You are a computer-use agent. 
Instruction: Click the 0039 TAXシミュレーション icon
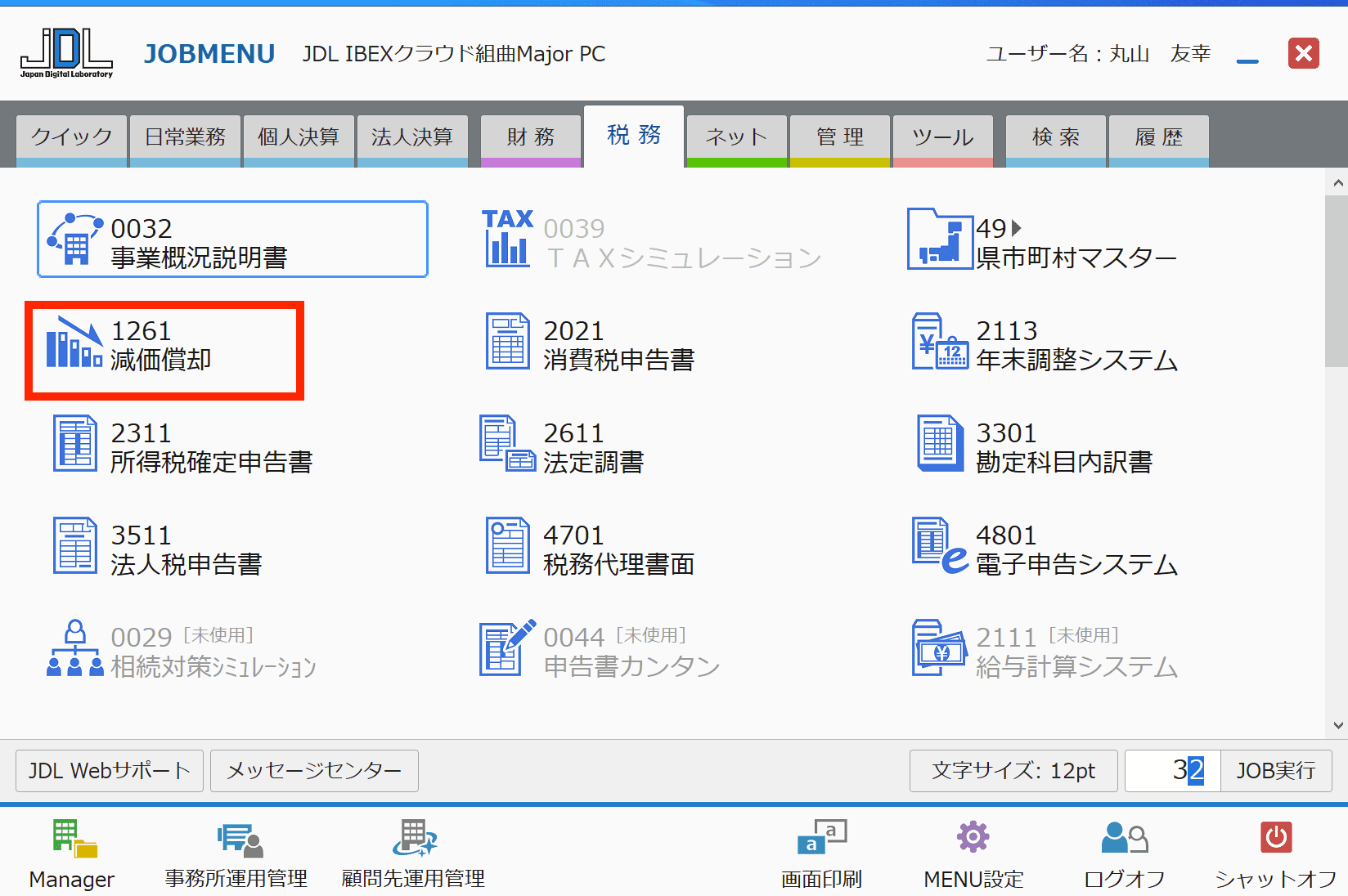coord(508,238)
